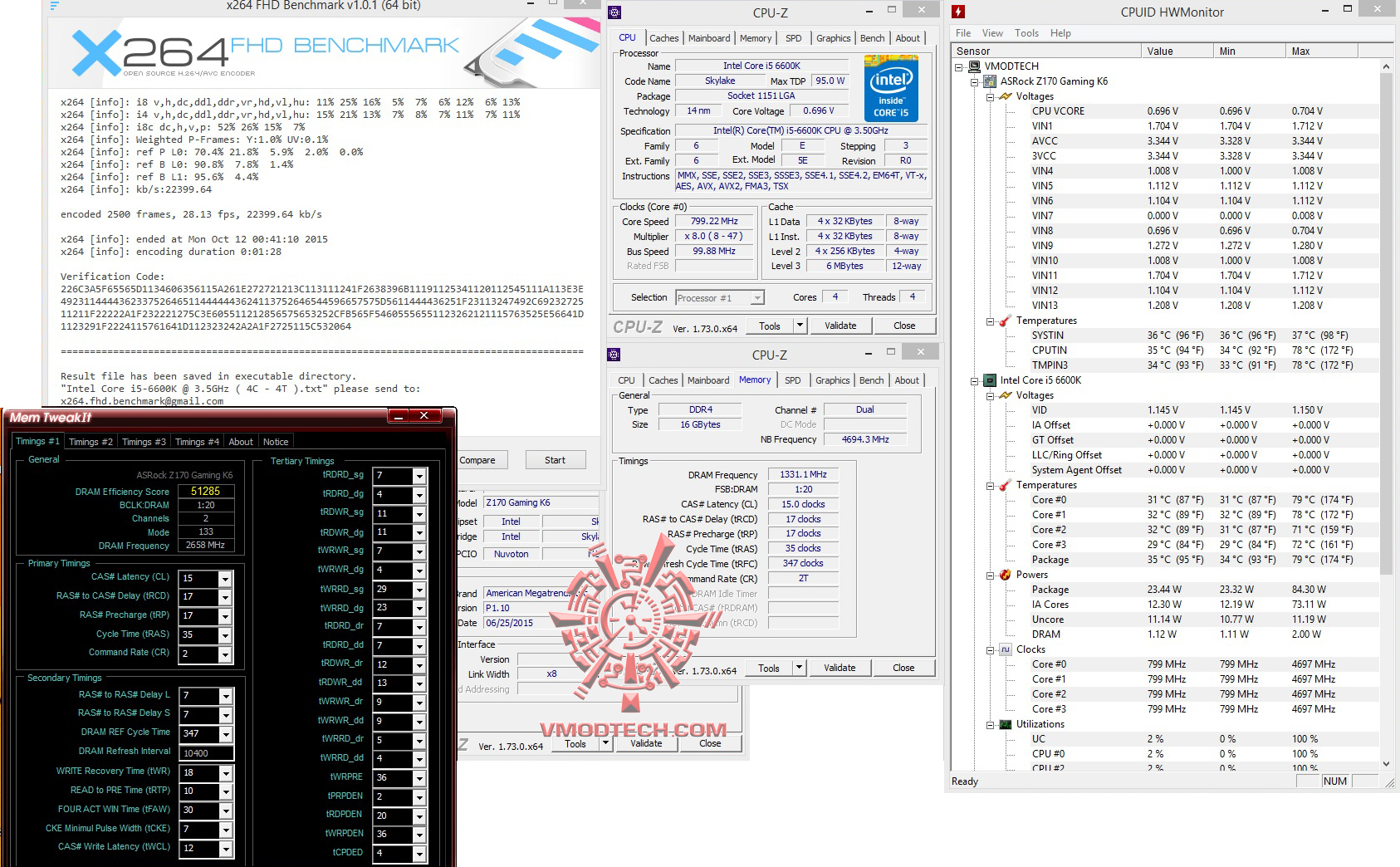Click Validate button in top CPU-Z window
This screenshot has height=867, width=1400.
[x=840, y=326]
